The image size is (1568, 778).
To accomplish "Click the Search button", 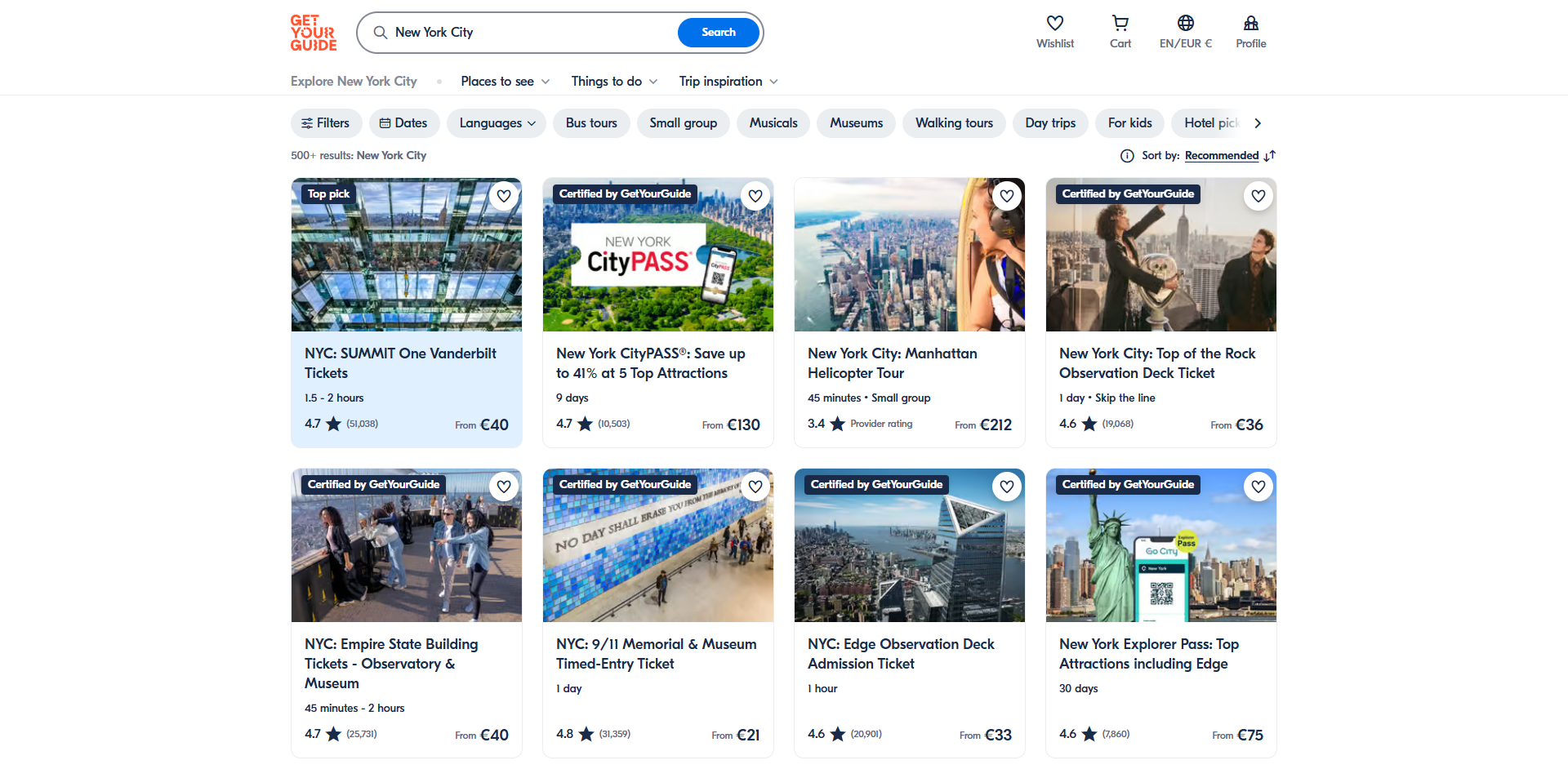I will (x=718, y=32).
